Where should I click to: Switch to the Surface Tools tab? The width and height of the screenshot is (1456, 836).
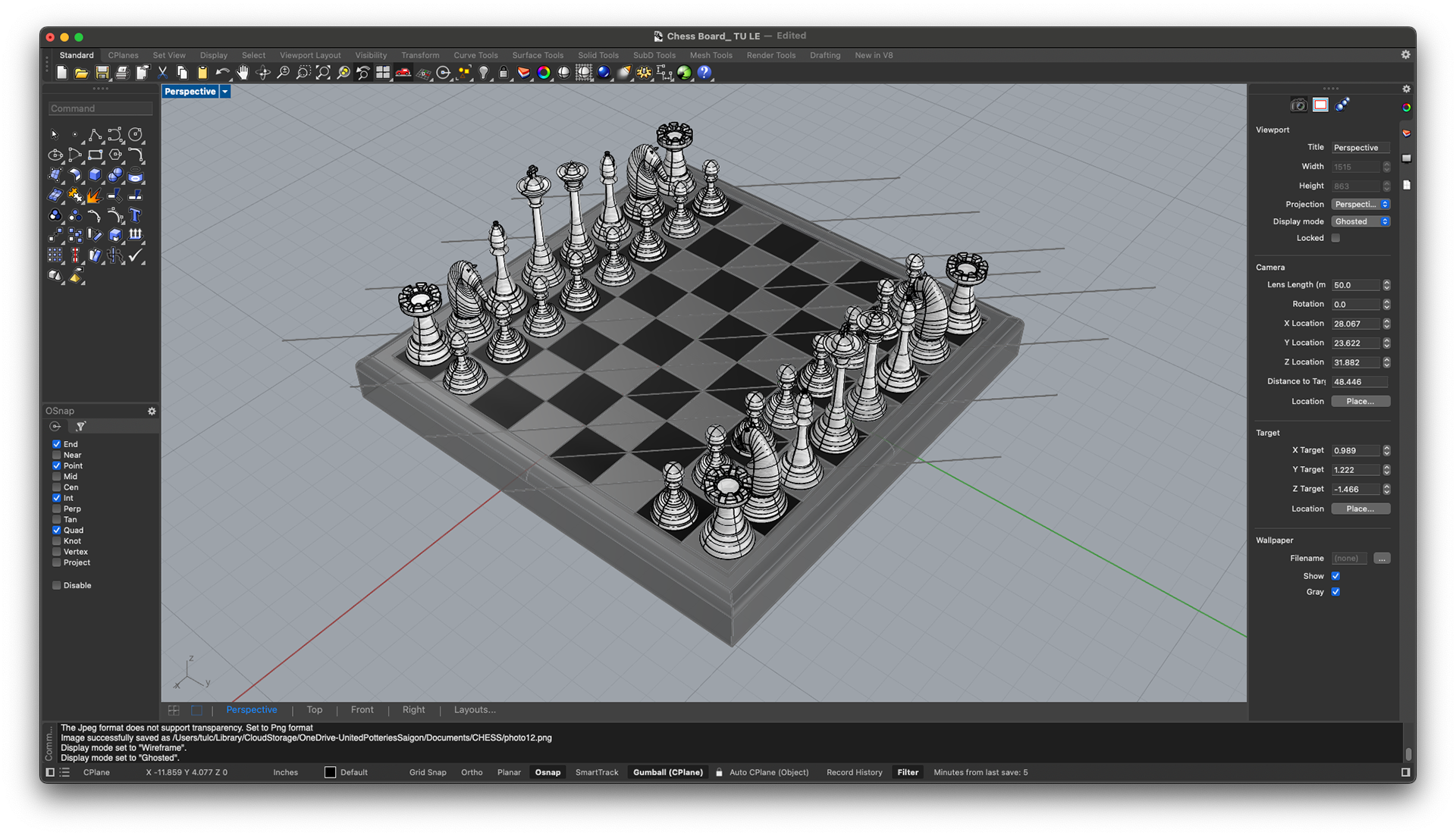coord(537,55)
